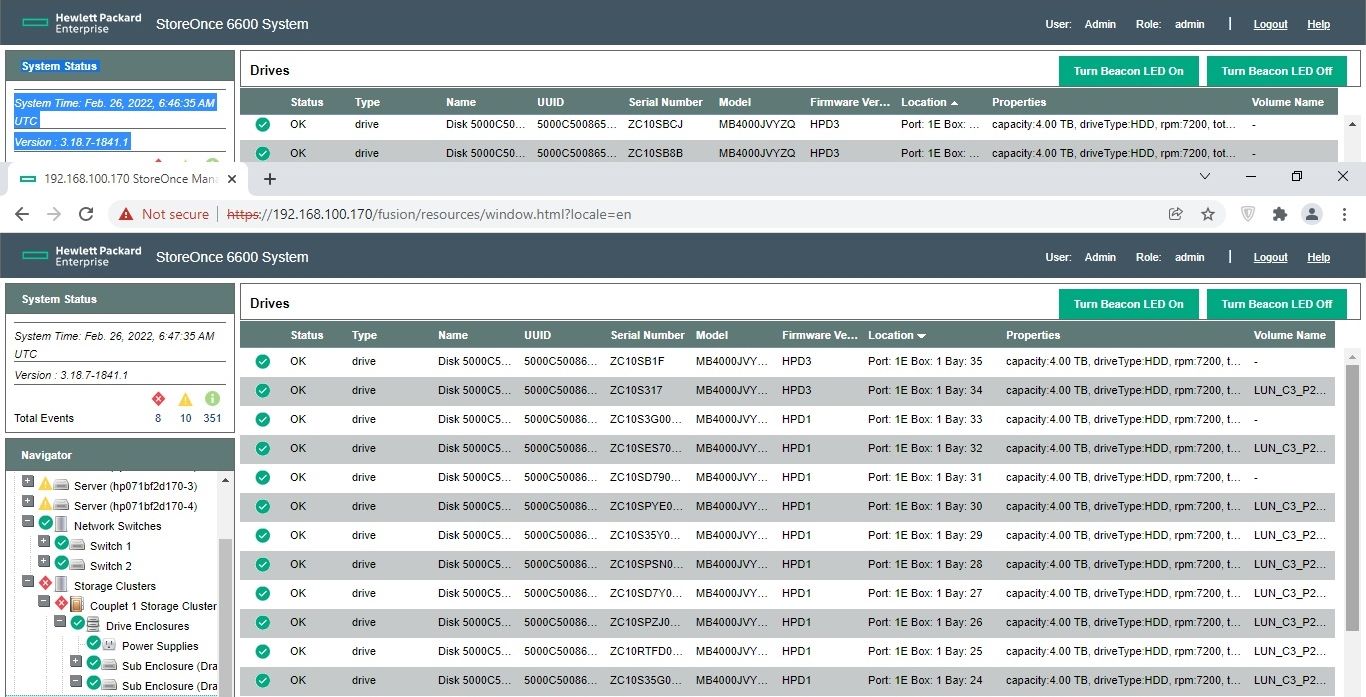This screenshot has width=1366, height=697.
Task: Click the green check icon on the Bay 31 row
Action: click(263, 478)
